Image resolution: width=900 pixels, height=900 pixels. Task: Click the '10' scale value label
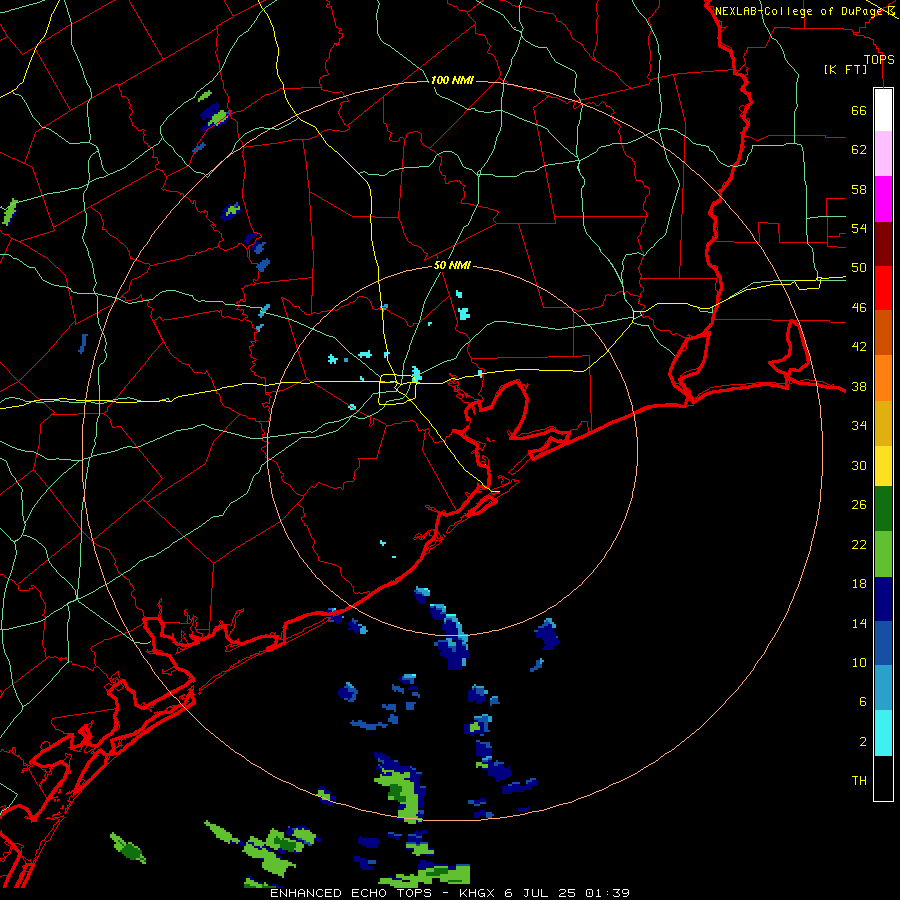[x=859, y=663]
